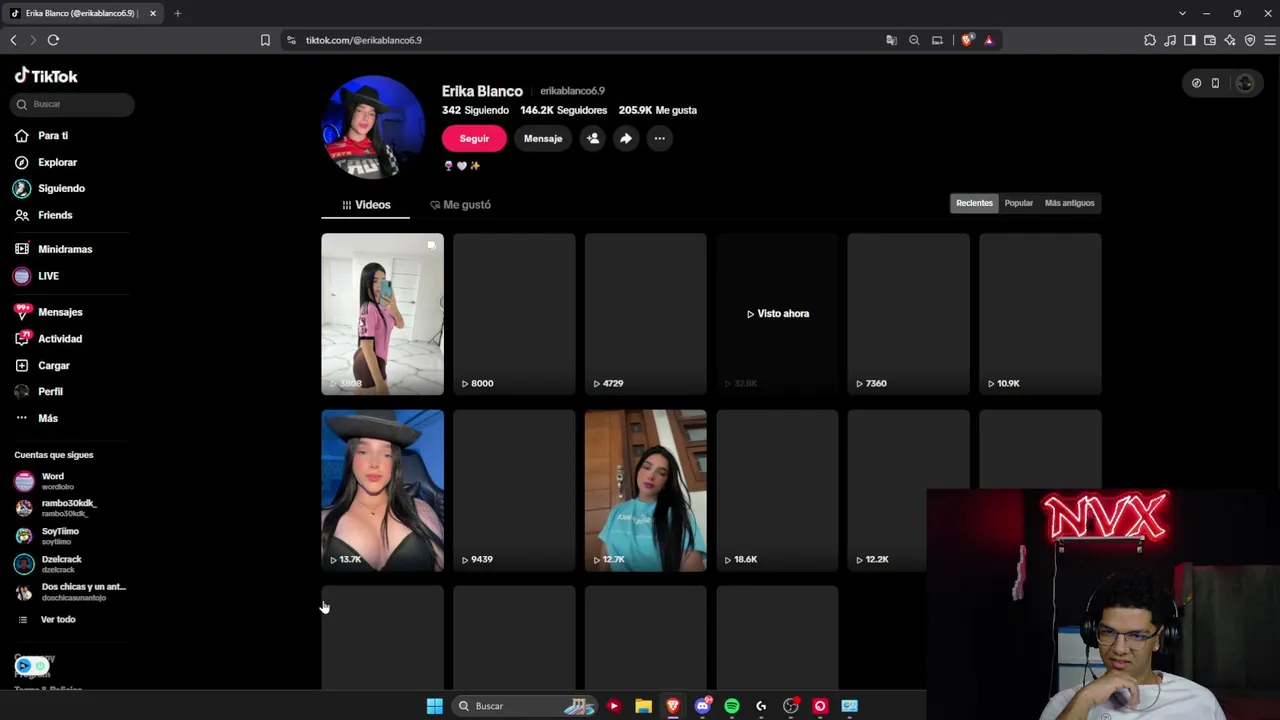The width and height of the screenshot is (1280, 720).
Task: Toggle the browser sidebar panel
Action: click(1190, 40)
